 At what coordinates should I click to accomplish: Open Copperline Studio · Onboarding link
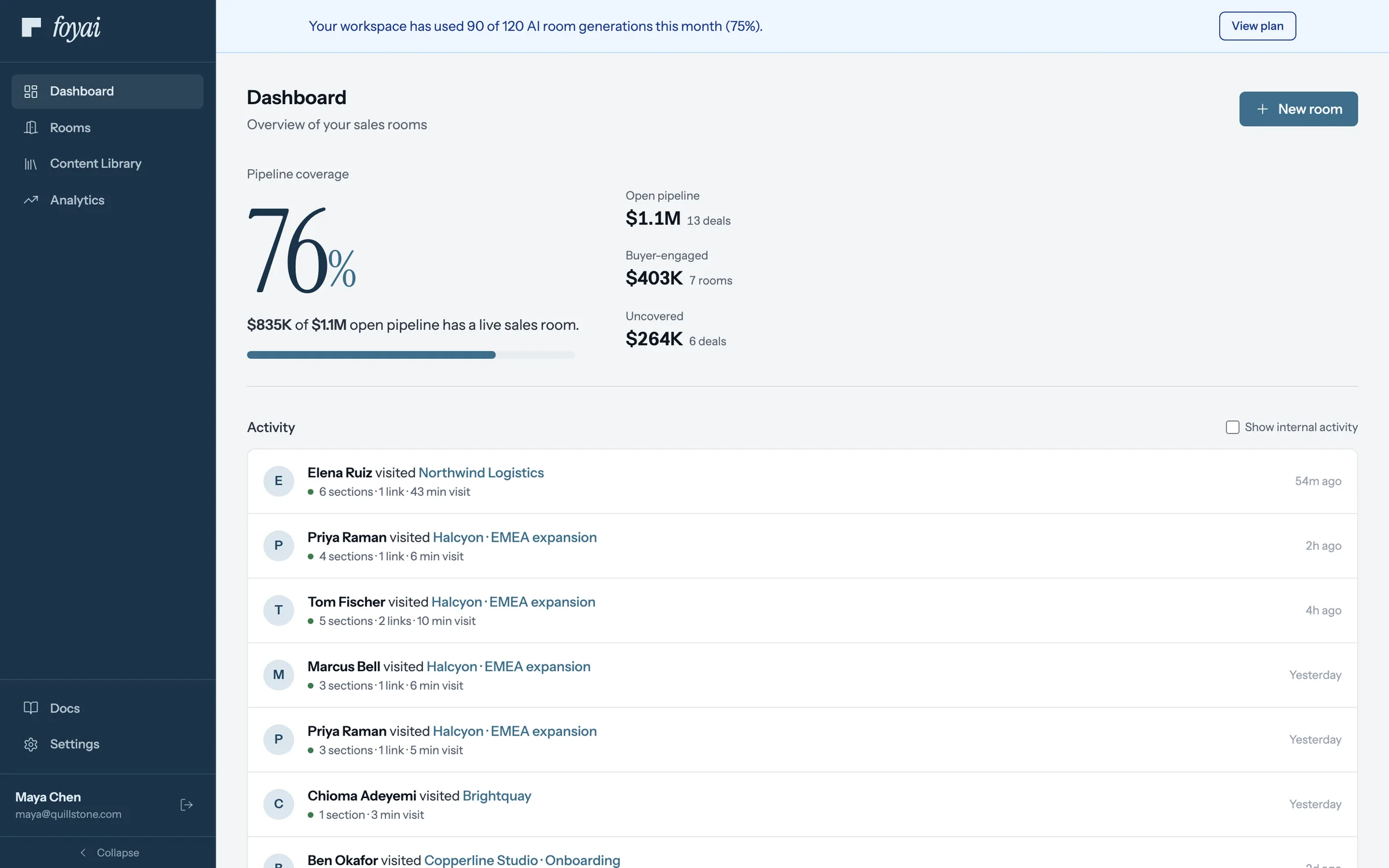pos(522,860)
